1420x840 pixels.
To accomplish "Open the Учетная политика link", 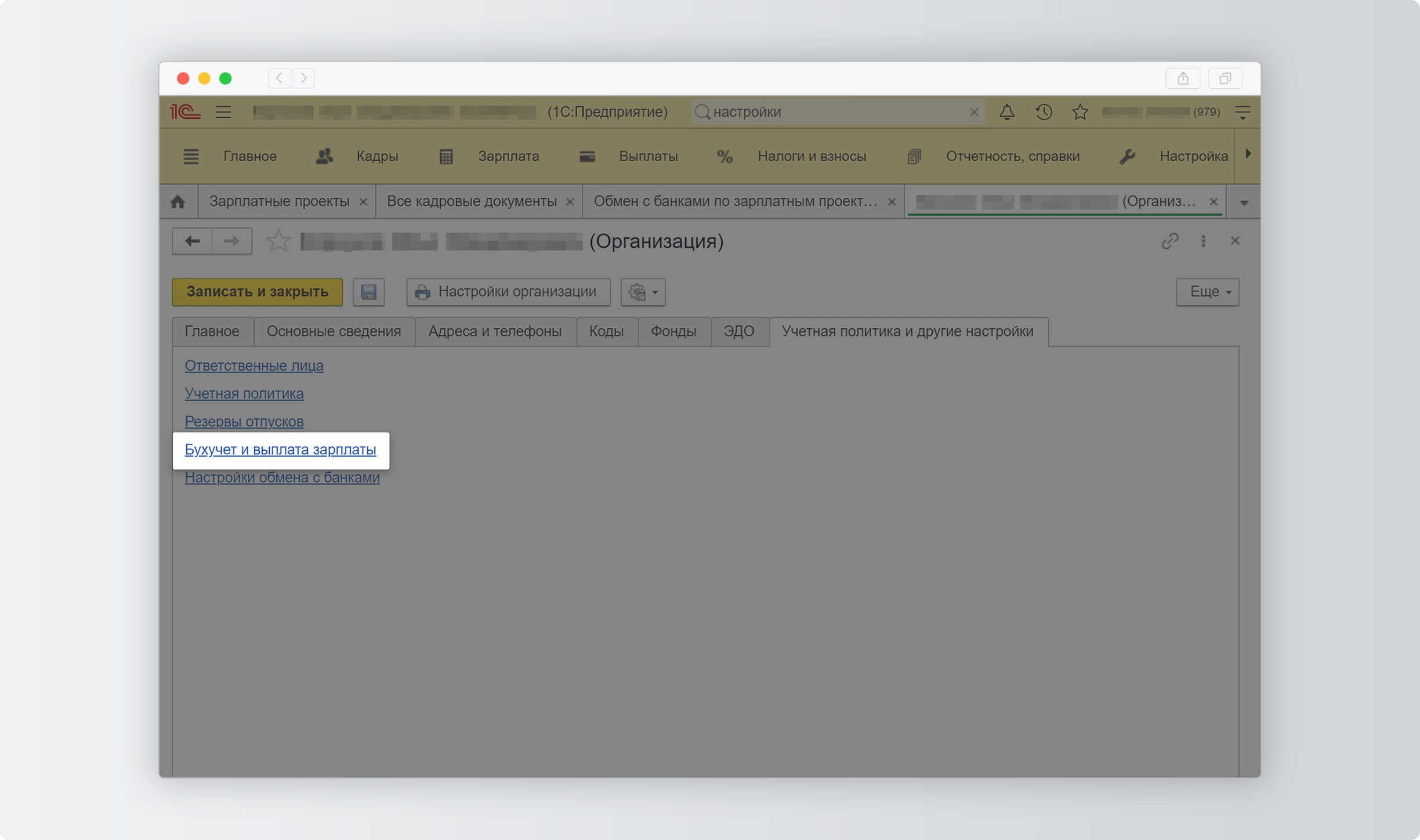I will [244, 393].
